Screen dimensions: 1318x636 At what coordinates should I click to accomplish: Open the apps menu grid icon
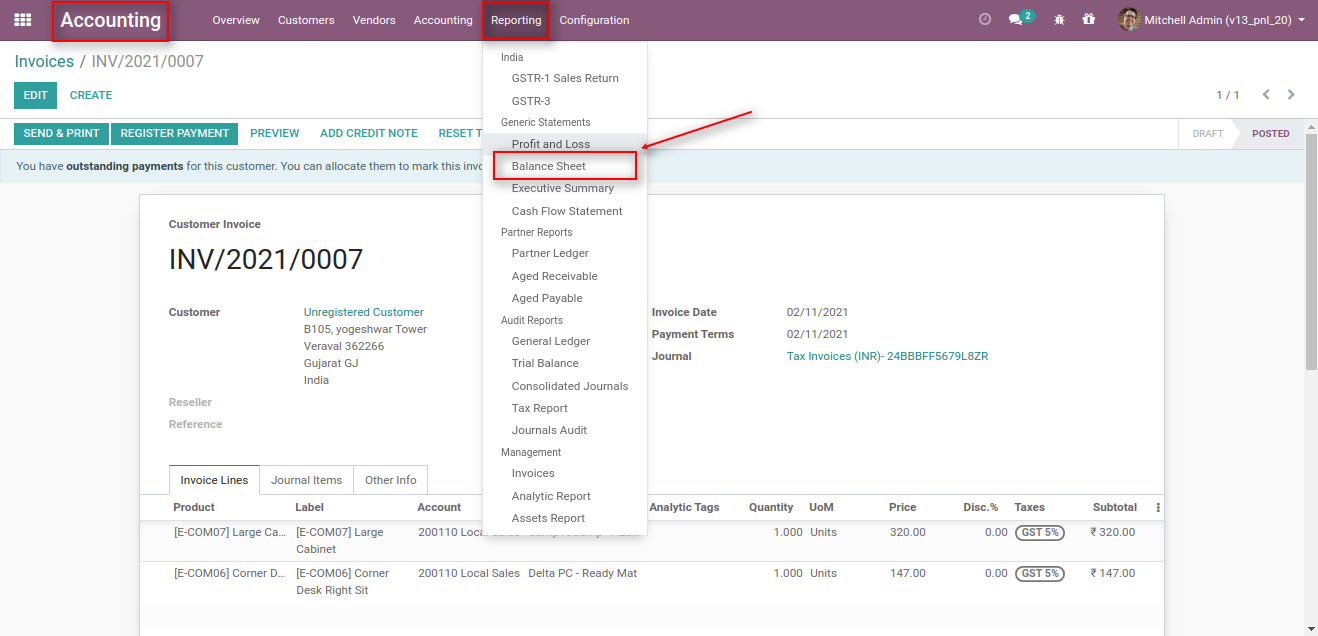22,19
